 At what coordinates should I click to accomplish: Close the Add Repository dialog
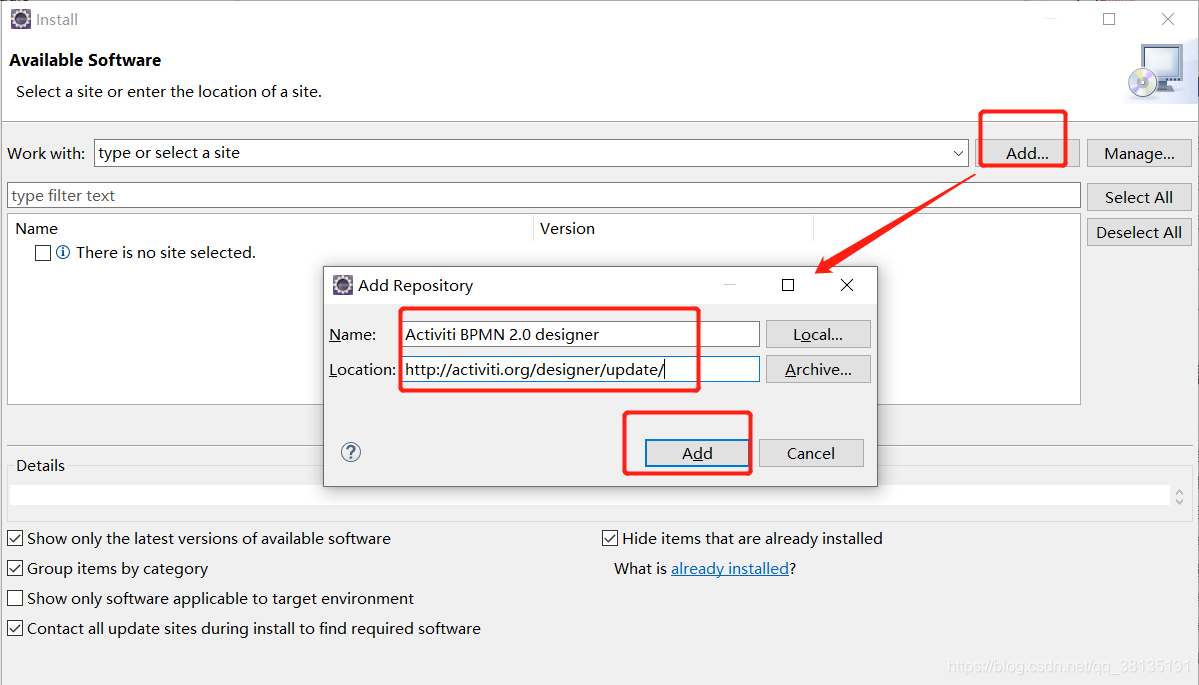point(846,285)
